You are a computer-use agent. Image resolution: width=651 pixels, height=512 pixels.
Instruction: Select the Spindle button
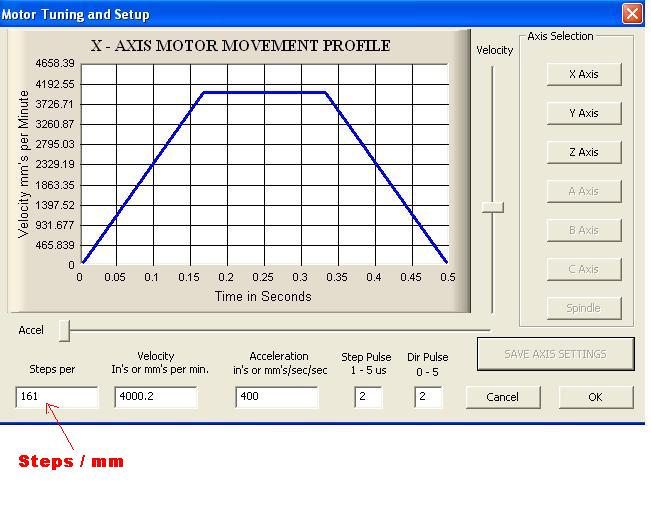[x=584, y=308]
